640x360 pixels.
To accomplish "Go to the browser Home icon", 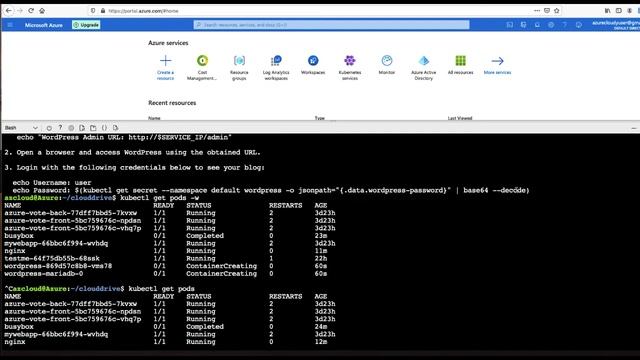I will click(x=42, y=11).
